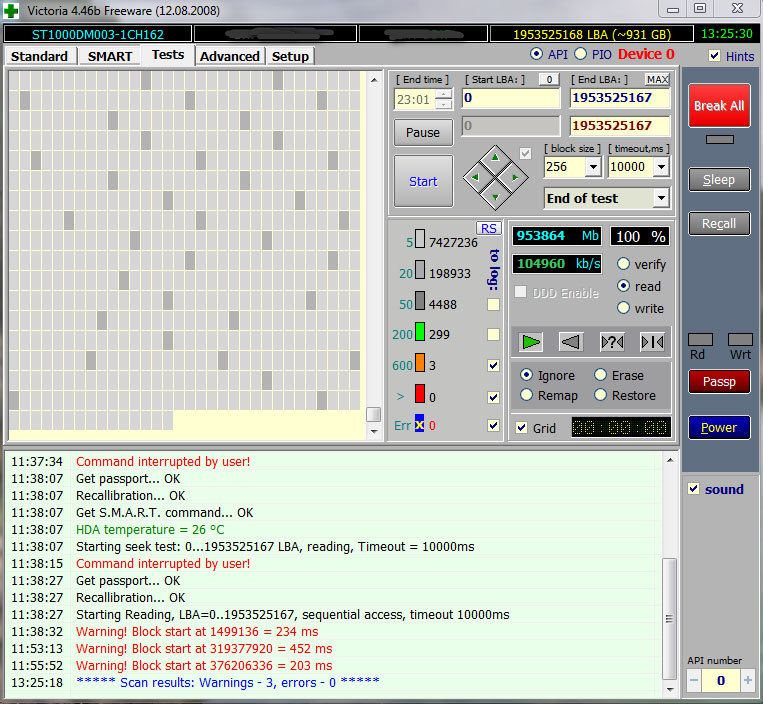Click the Passp button
Viewport: 763px width, 704px height.
point(719,381)
